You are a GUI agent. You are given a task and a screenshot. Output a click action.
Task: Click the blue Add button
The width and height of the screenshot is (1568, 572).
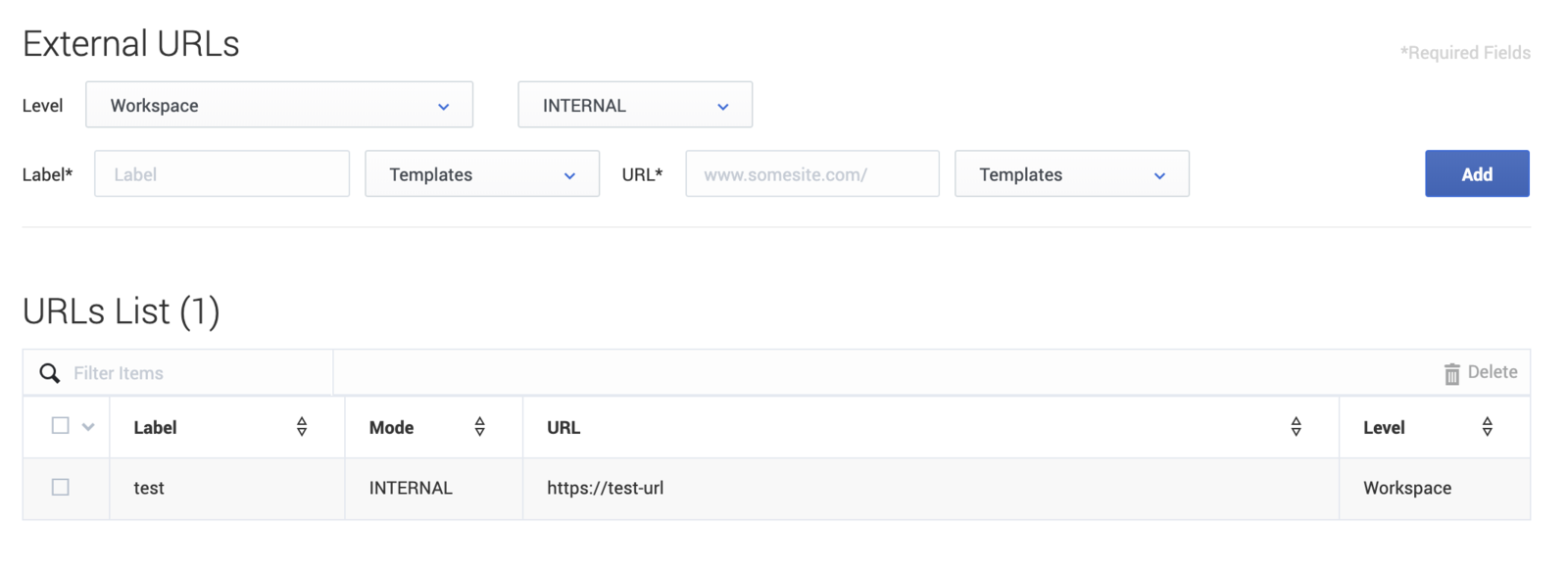[x=1477, y=173]
